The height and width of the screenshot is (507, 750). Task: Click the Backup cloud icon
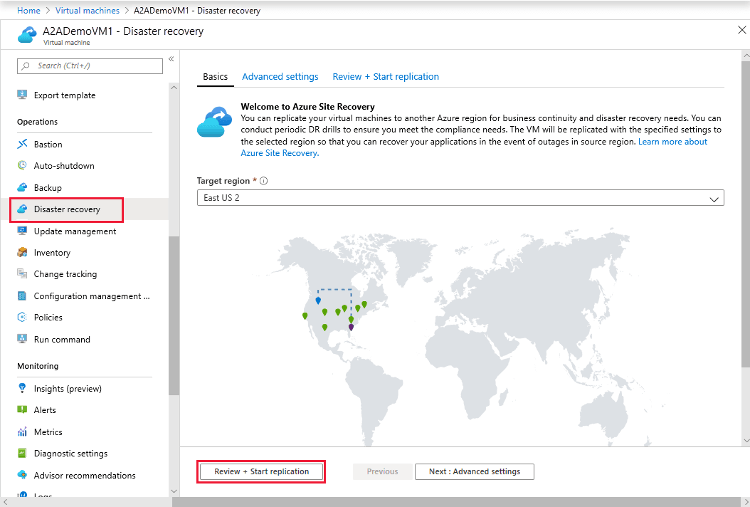[23, 188]
